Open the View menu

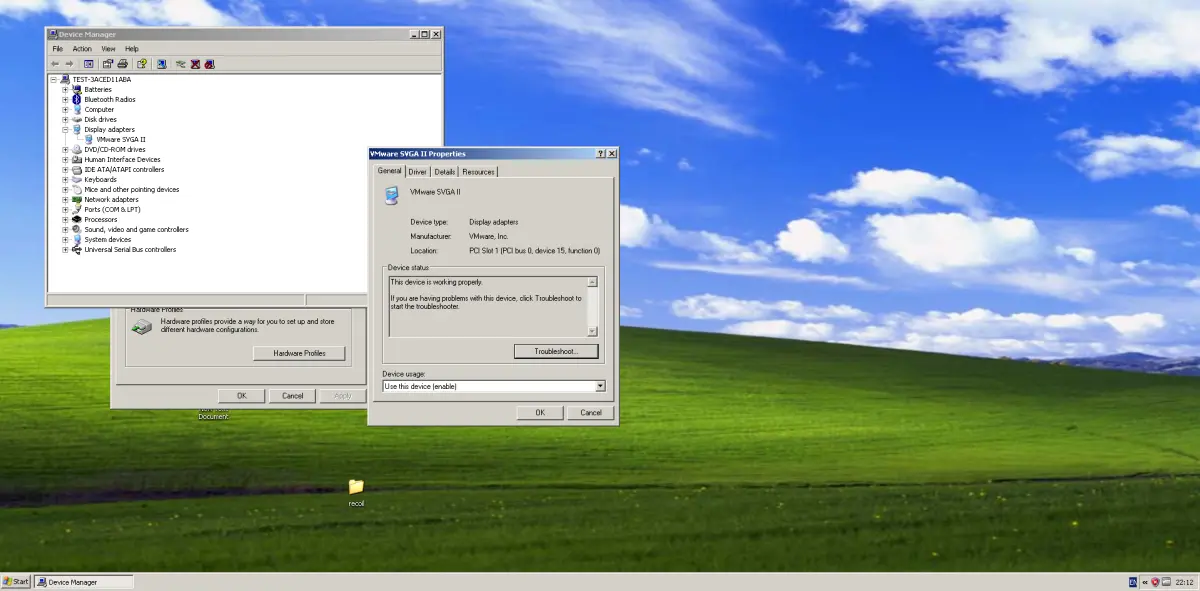point(108,48)
